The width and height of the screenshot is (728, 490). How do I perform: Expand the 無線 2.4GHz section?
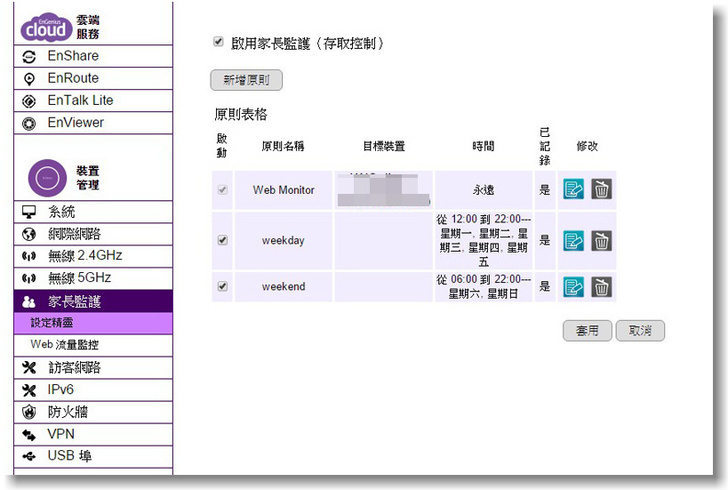coord(86,256)
